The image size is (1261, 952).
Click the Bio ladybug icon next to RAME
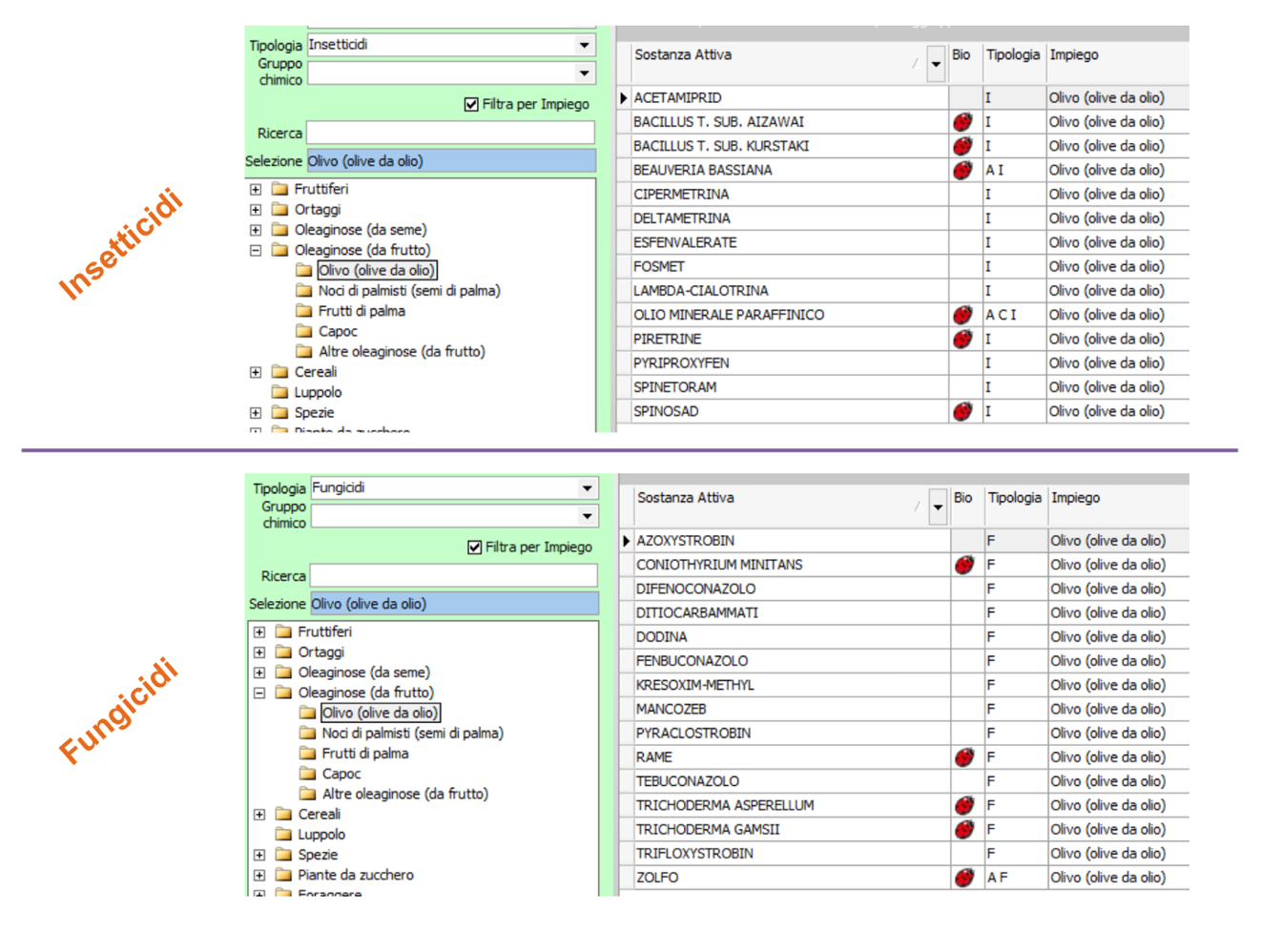[964, 757]
